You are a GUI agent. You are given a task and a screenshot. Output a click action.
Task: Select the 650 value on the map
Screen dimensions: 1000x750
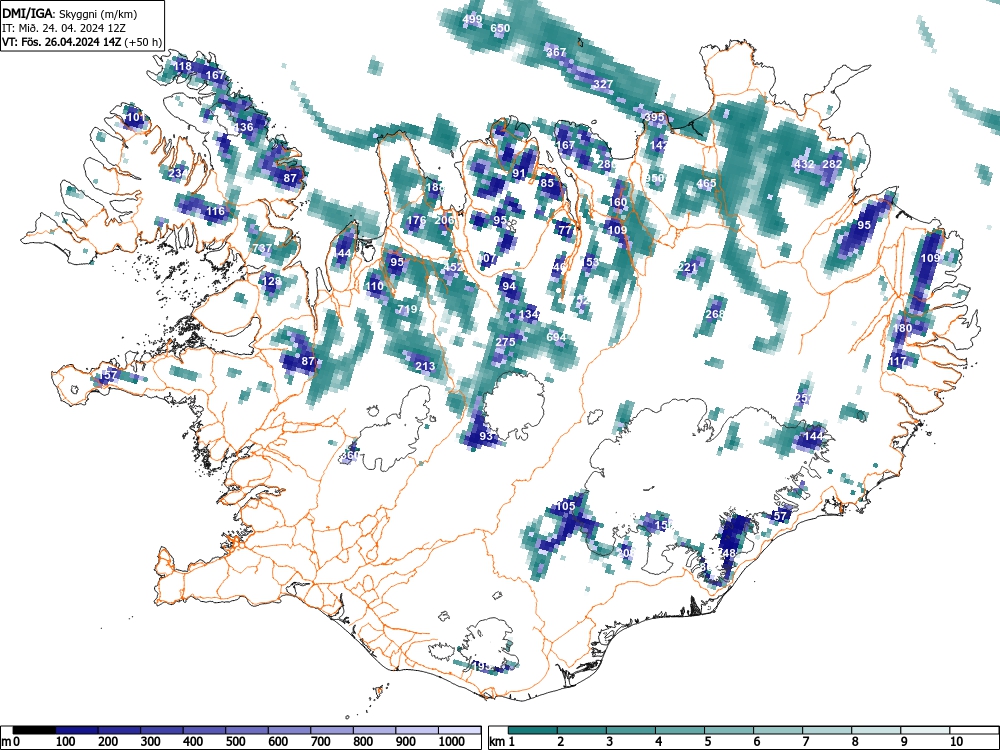500,28
